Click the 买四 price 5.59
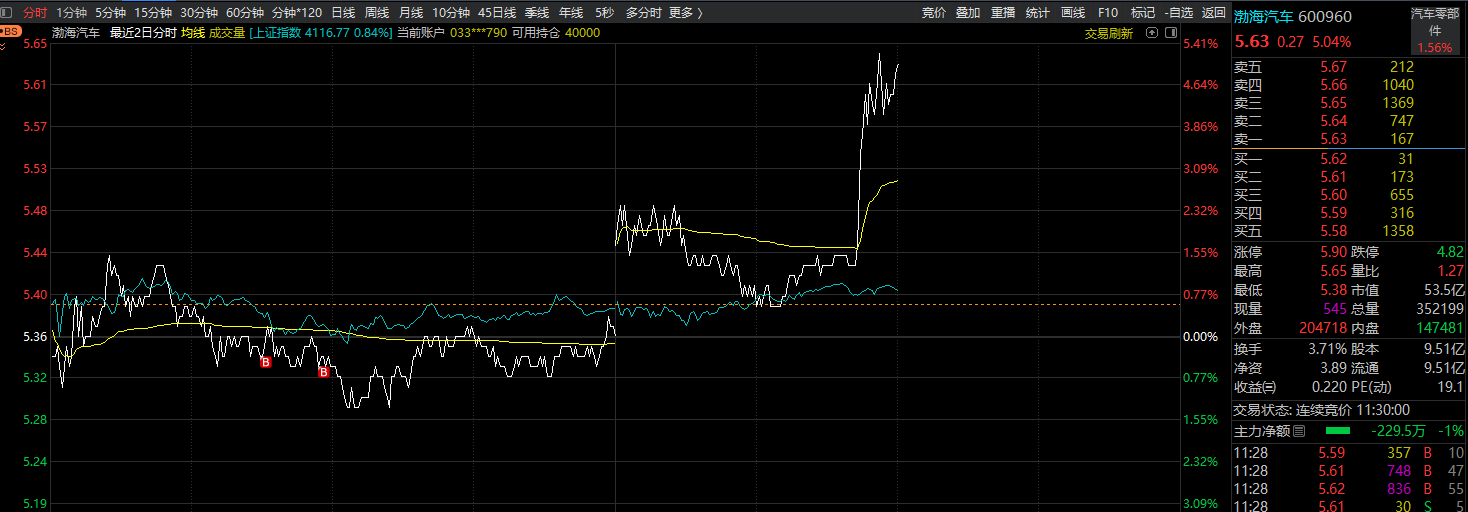The image size is (1468, 512). tap(1333, 213)
